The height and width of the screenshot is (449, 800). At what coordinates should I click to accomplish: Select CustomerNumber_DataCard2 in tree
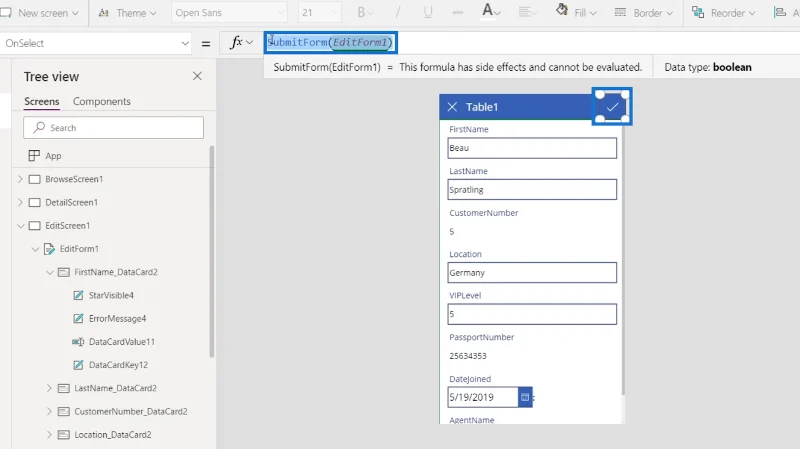(x=131, y=411)
